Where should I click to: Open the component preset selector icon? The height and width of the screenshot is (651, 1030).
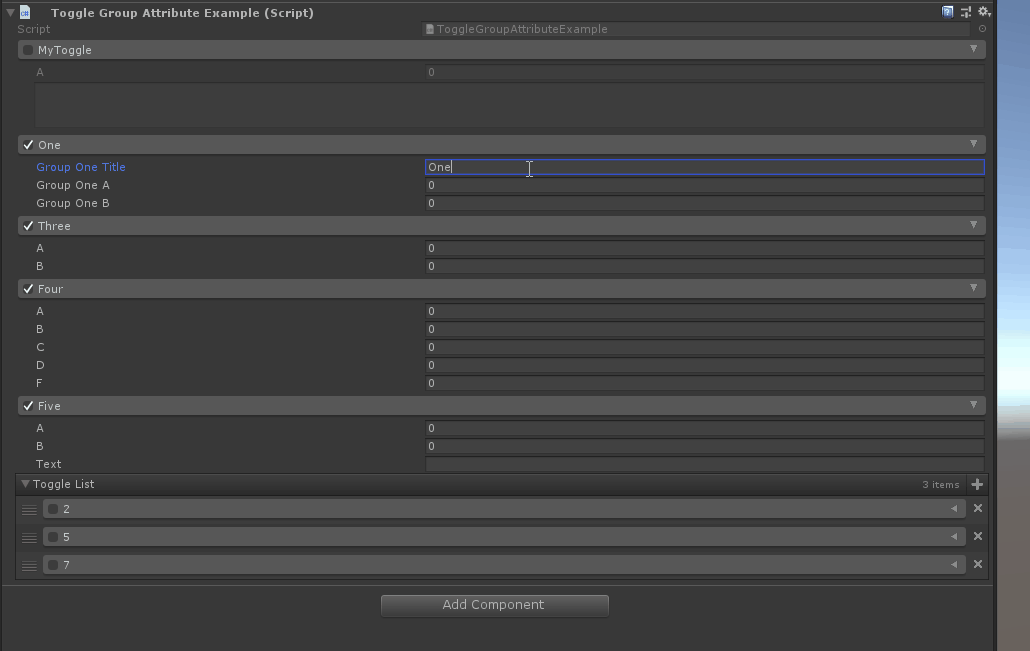tap(966, 12)
